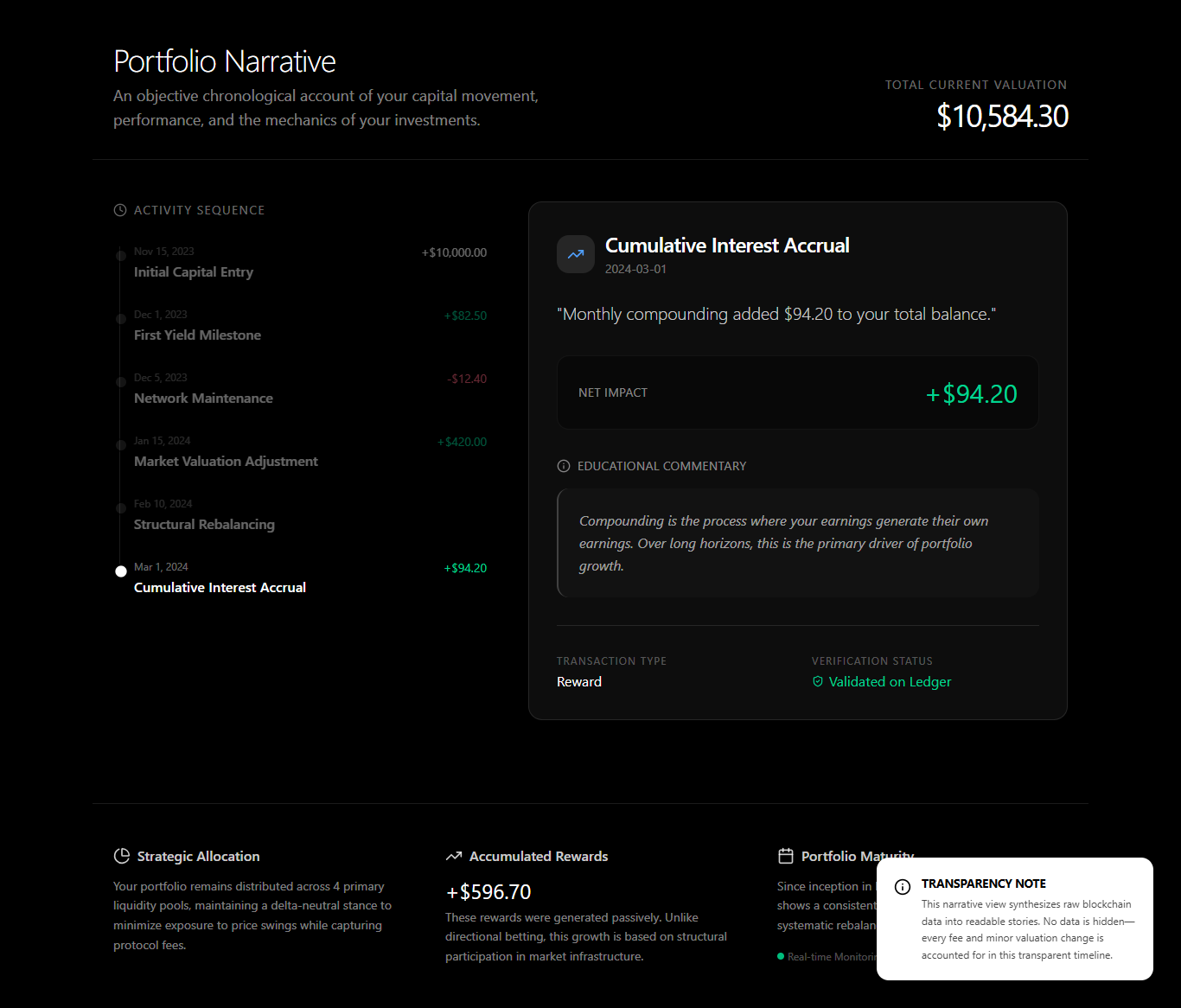Click the +$94.20 Net Impact value
This screenshot has height=1008, width=1181.
point(971,394)
